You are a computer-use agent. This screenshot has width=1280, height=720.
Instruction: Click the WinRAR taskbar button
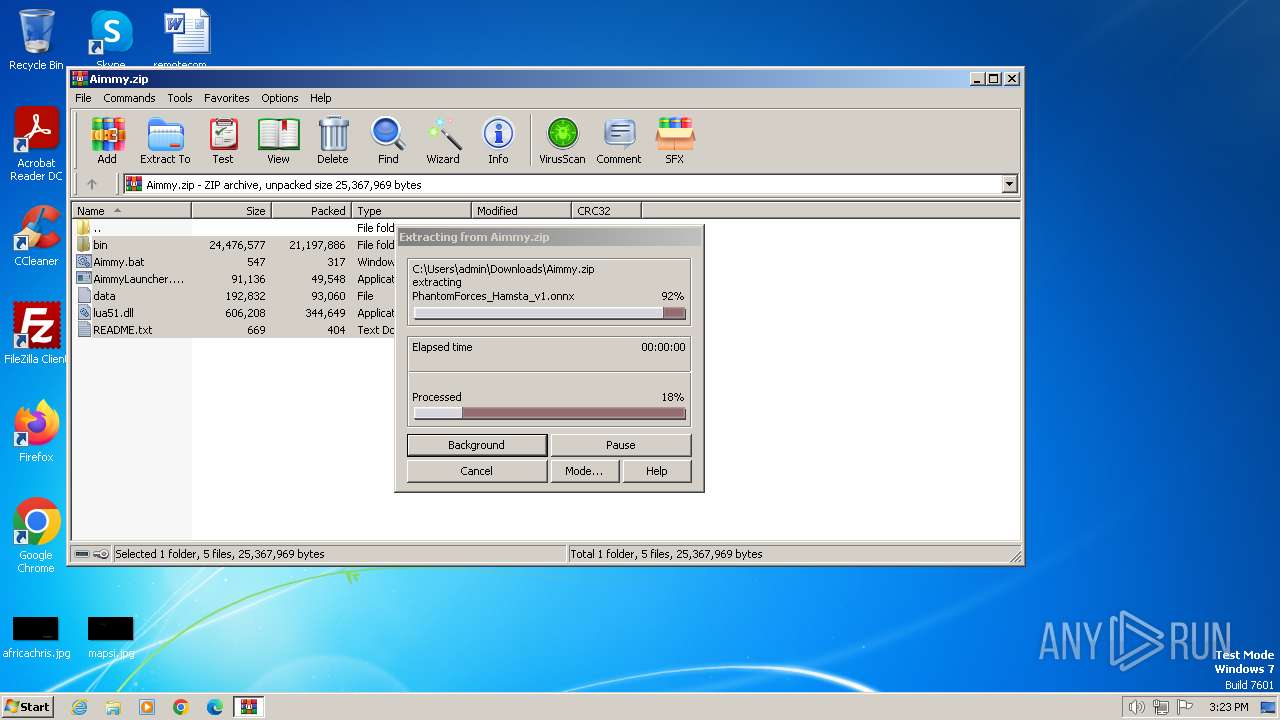[249, 707]
